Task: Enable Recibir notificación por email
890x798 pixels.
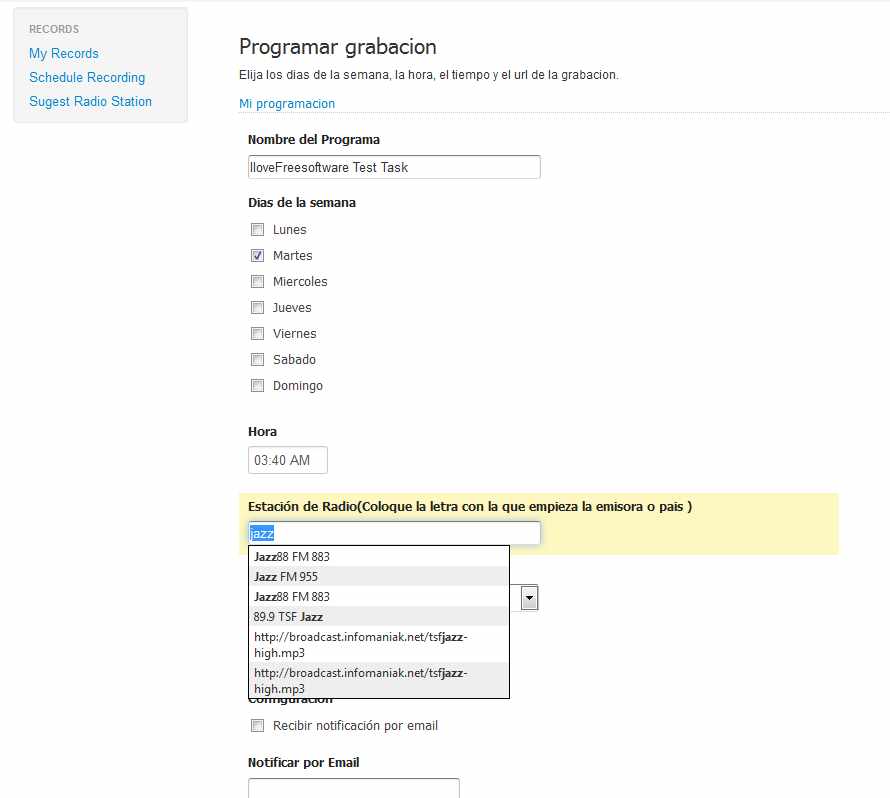Action: pyautogui.click(x=257, y=725)
